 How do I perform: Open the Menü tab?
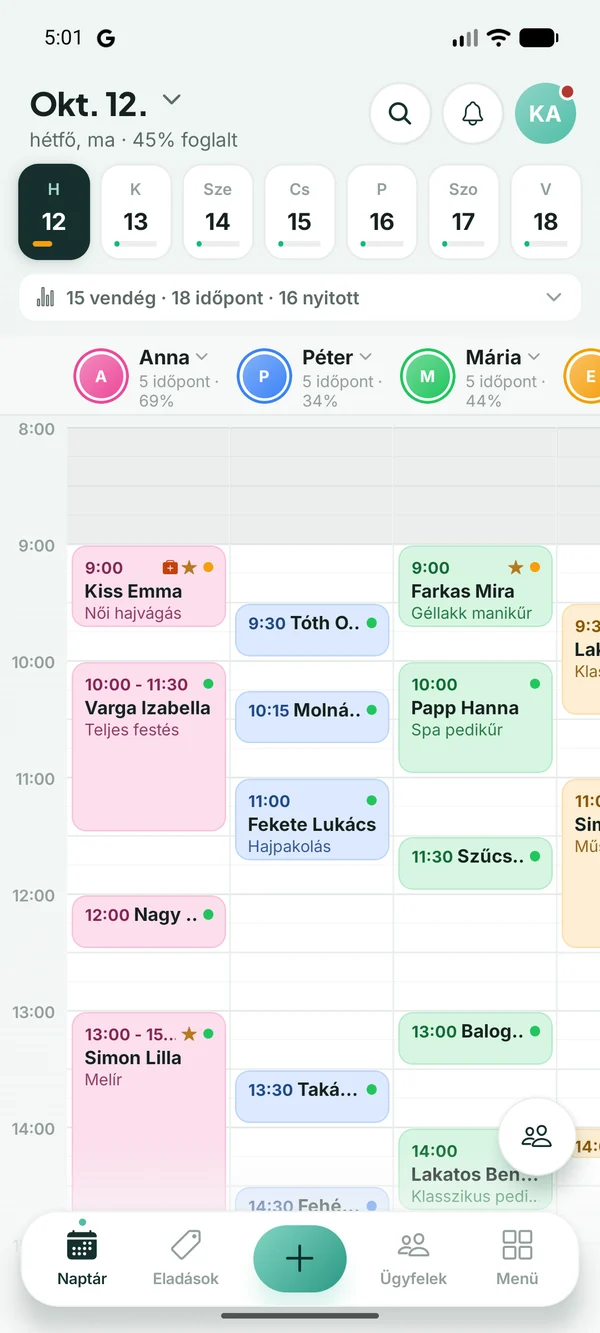click(517, 1258)
